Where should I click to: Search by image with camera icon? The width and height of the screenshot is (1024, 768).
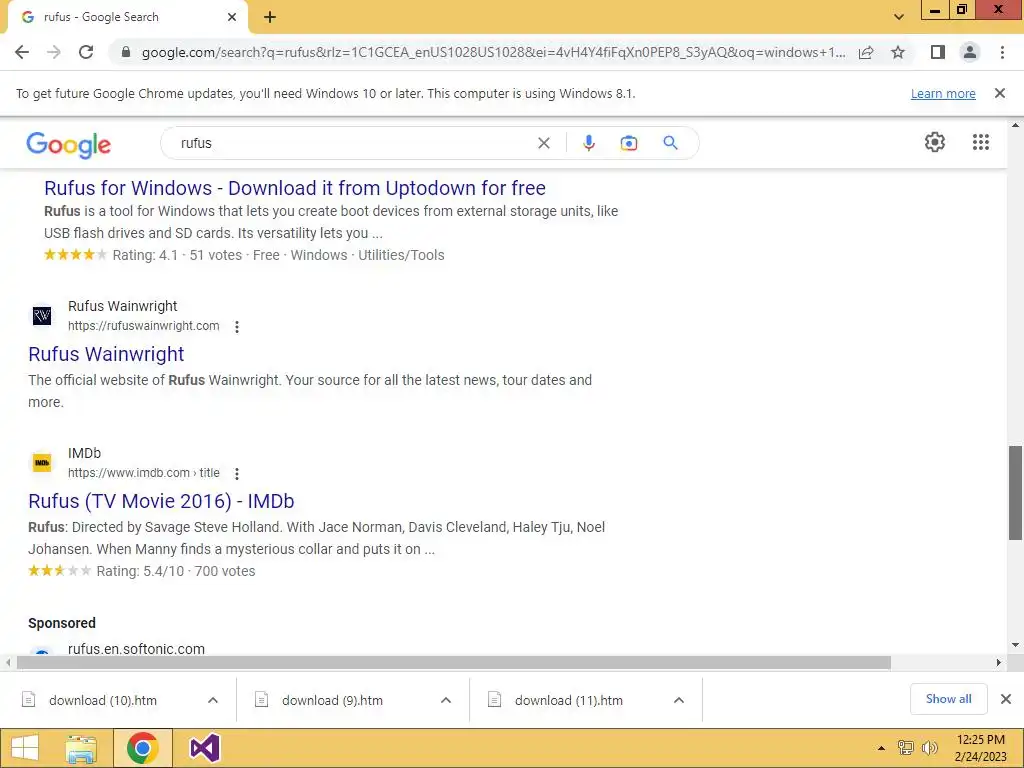(628, 143)
